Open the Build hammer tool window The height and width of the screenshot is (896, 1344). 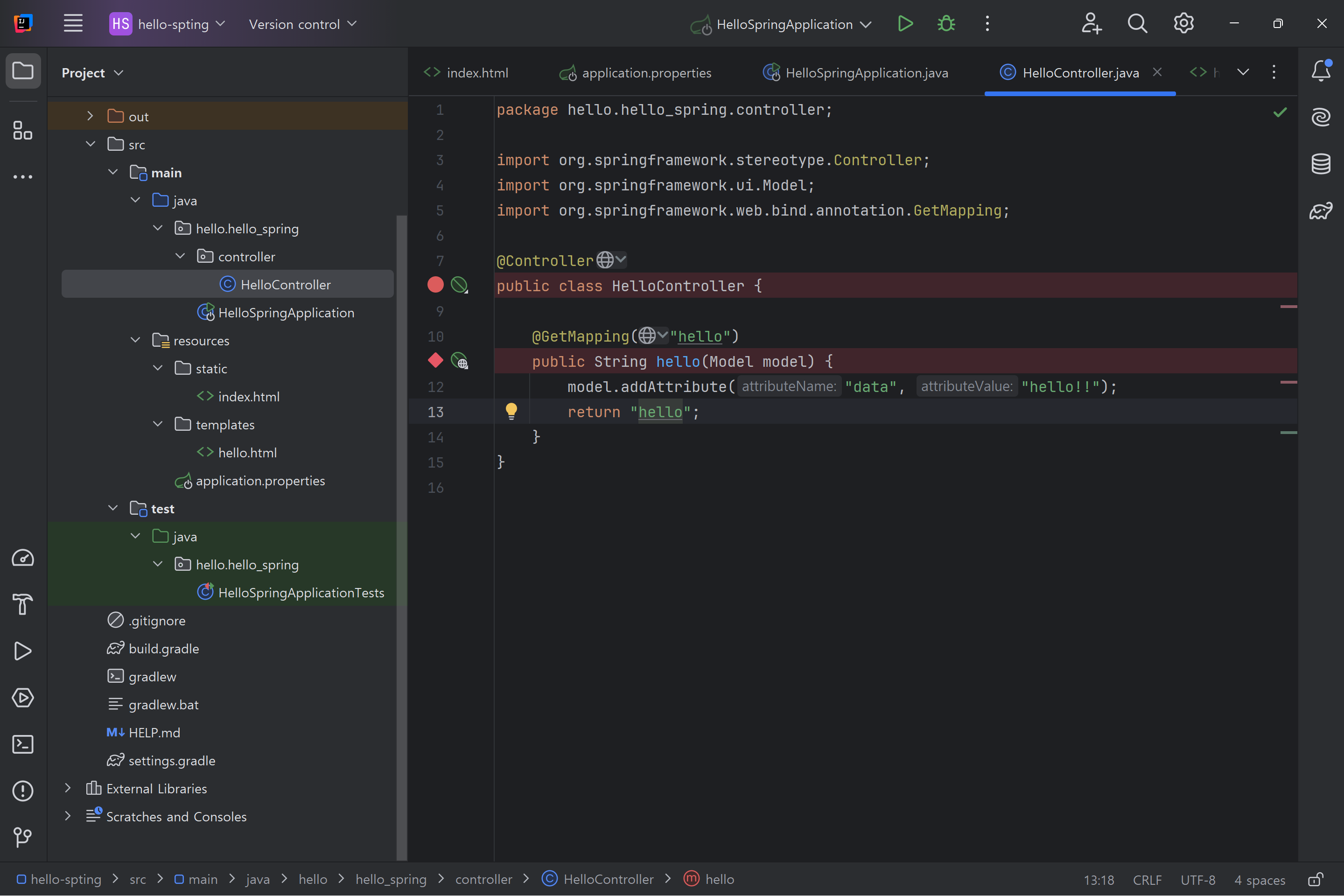(x=23, y=604)
